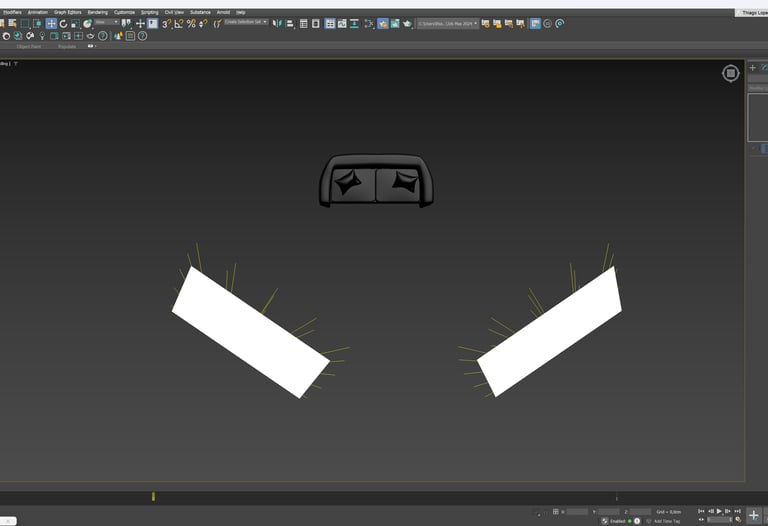Switch to the Populate ribbon tab
The image size is (768, 526).
click(67, 47)
